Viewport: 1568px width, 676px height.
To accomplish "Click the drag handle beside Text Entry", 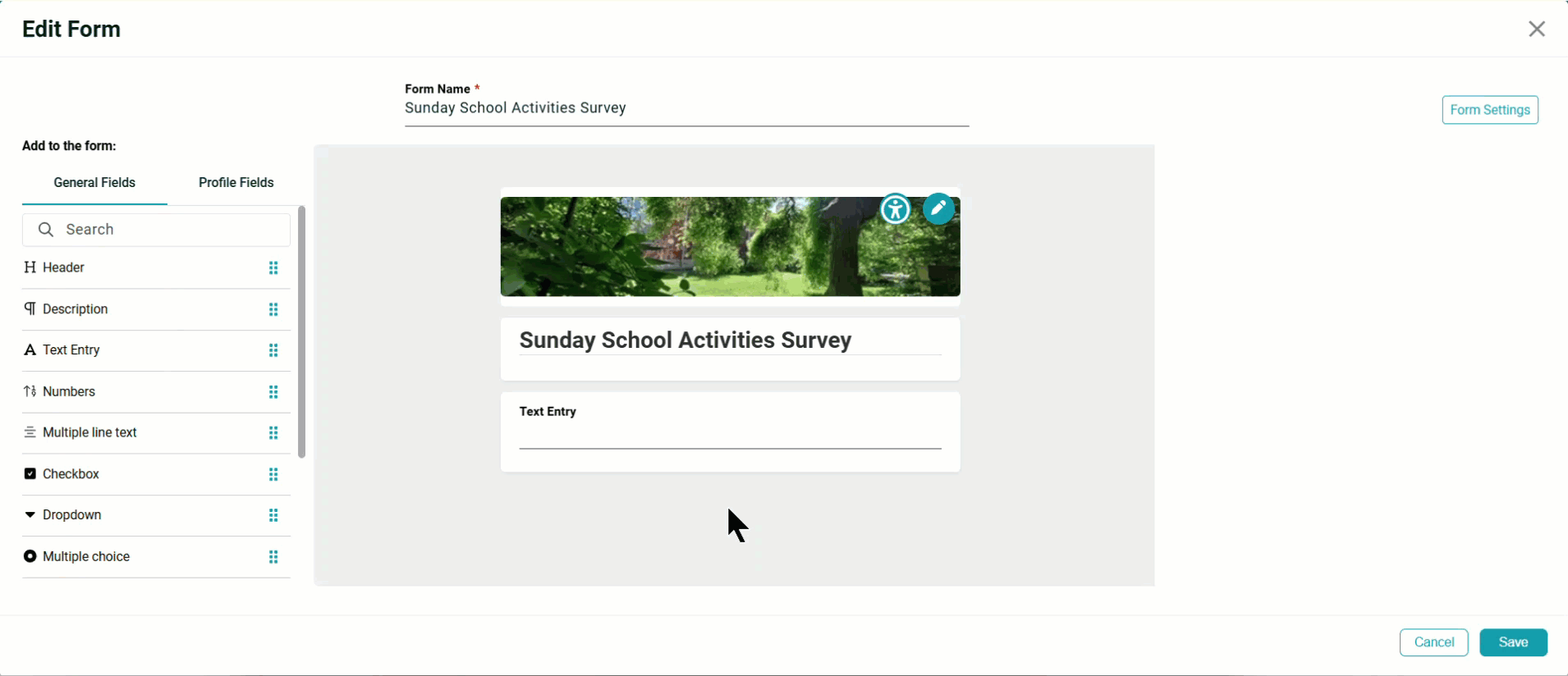I will [273, 350].
